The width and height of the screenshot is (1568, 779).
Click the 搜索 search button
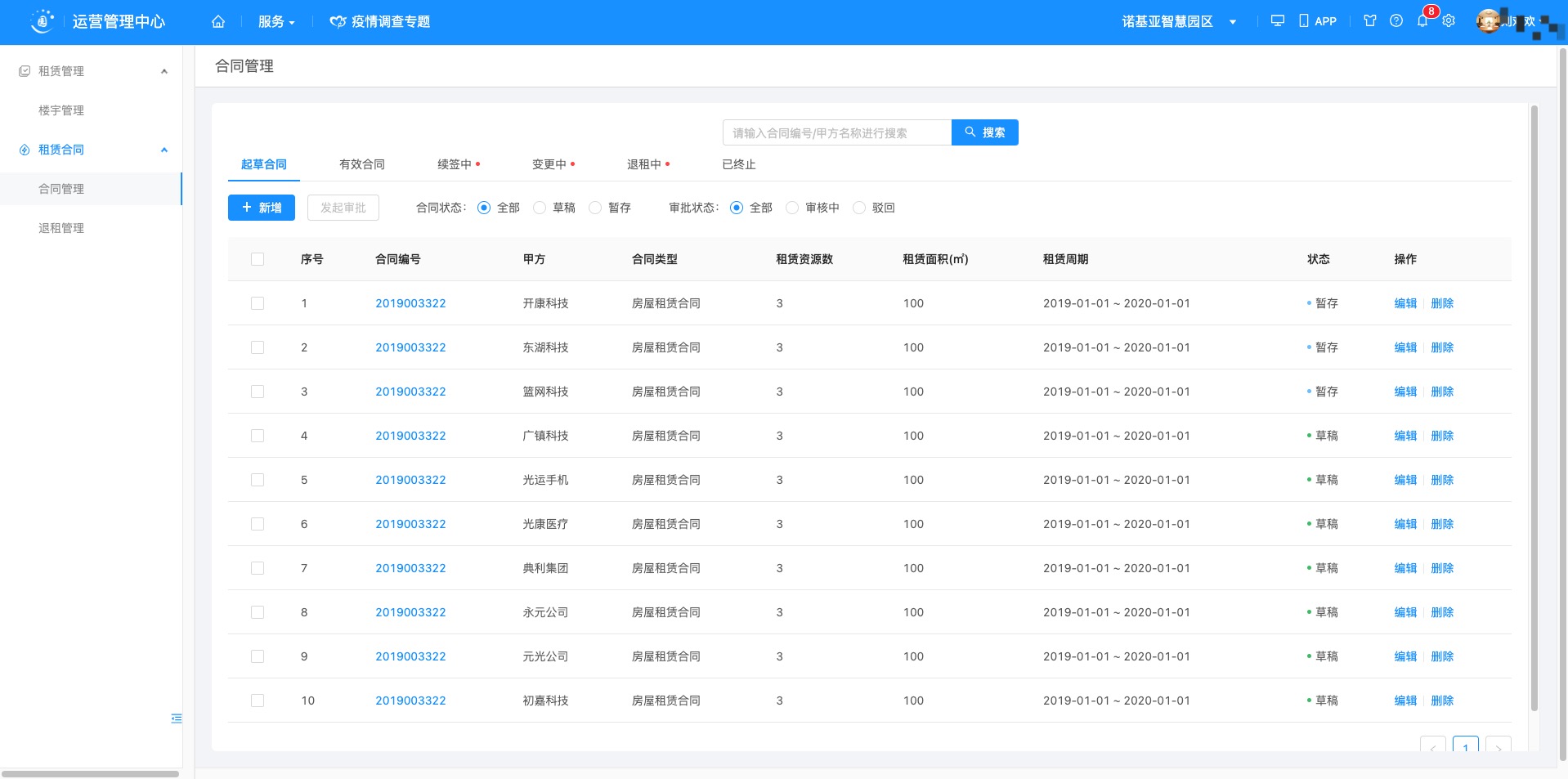985,132
